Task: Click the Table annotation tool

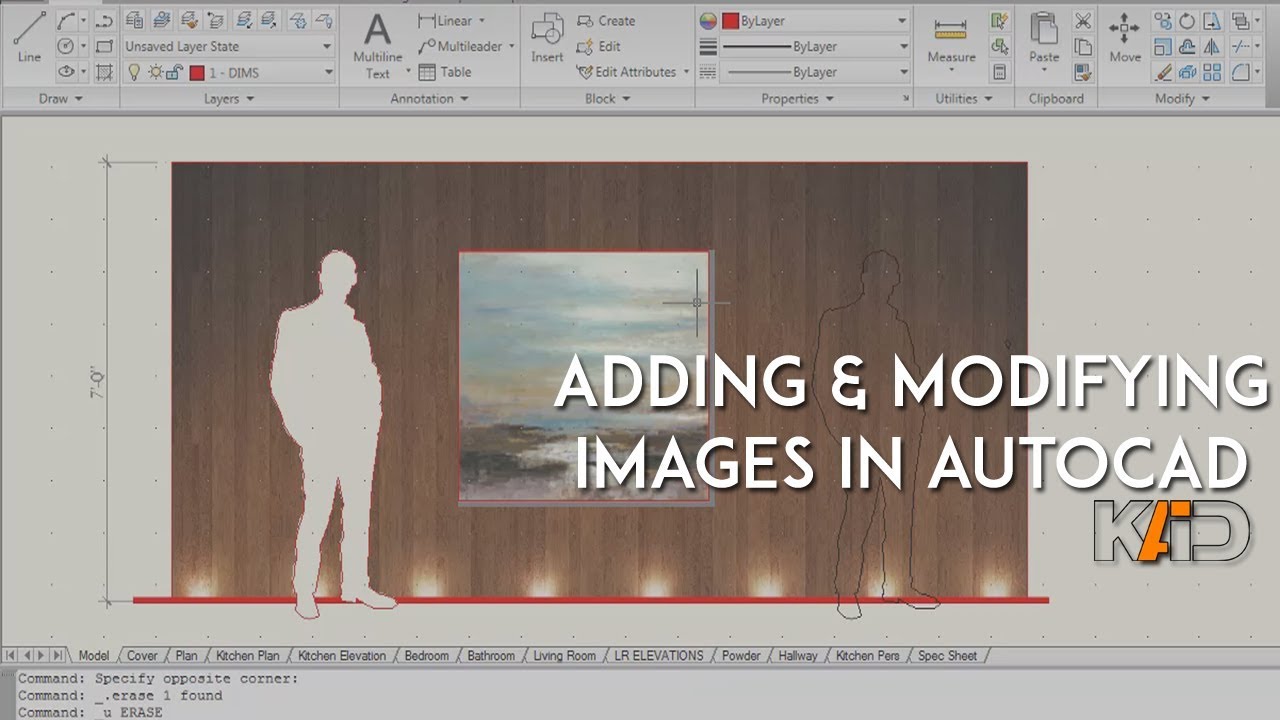Action: point(445,72)
